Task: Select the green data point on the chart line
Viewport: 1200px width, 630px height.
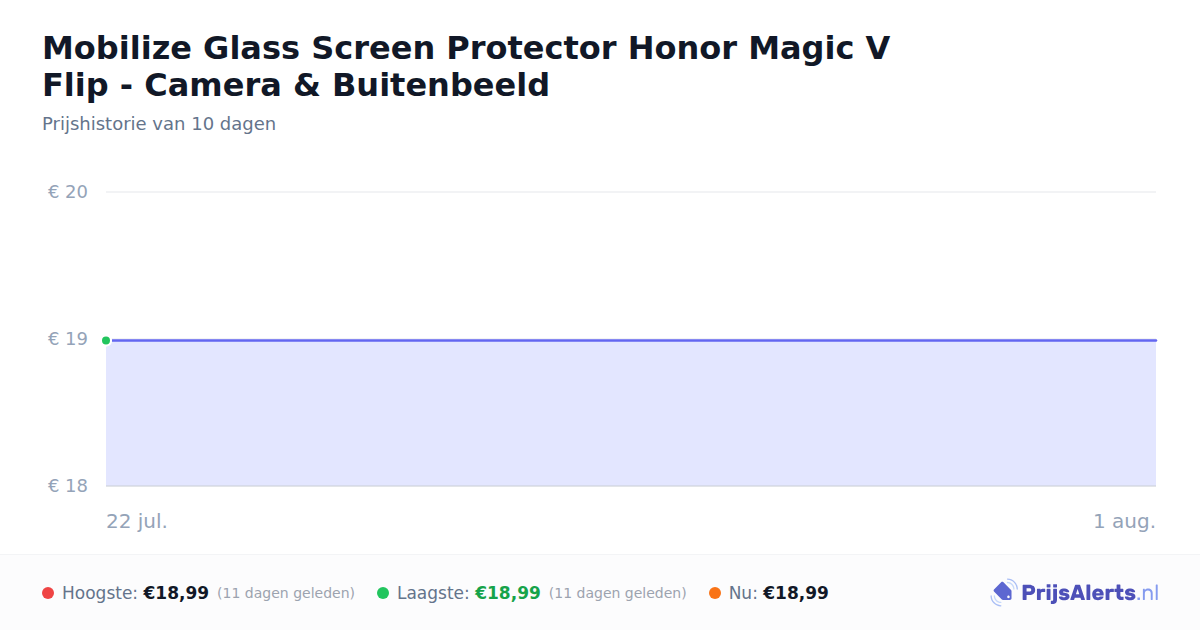Action: pos(106,340)
